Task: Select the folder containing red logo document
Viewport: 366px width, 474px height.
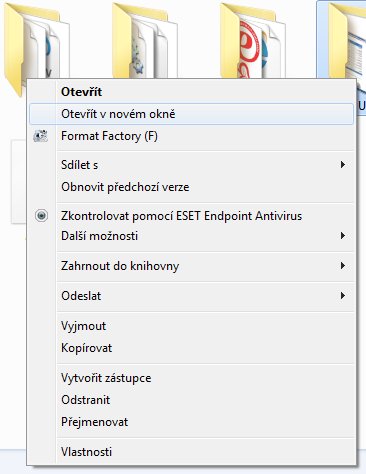Action: [253, 40]
